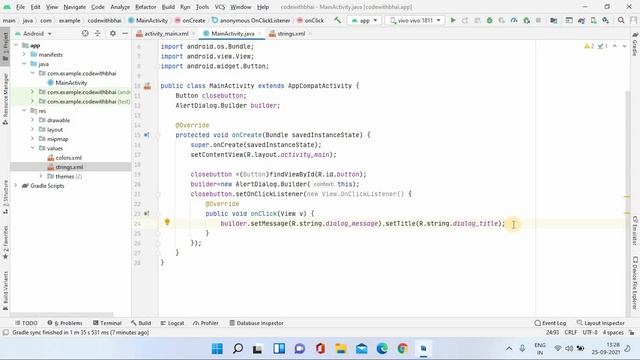Collapse the app module tree node
Viewport: 640px width, 360px height.
pos(16,45)
